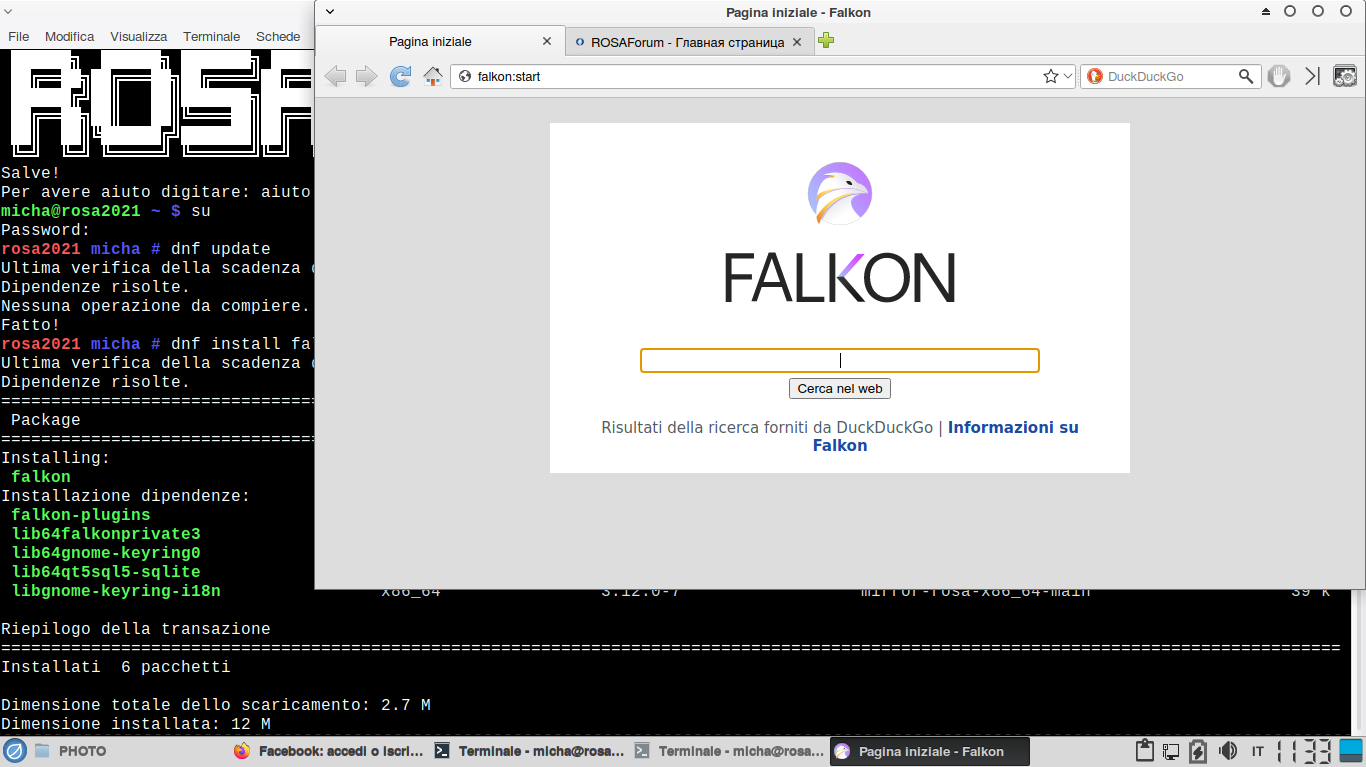Click lib64qt5sql5-sqlite in the terminal output

click(x=106, y=572)
